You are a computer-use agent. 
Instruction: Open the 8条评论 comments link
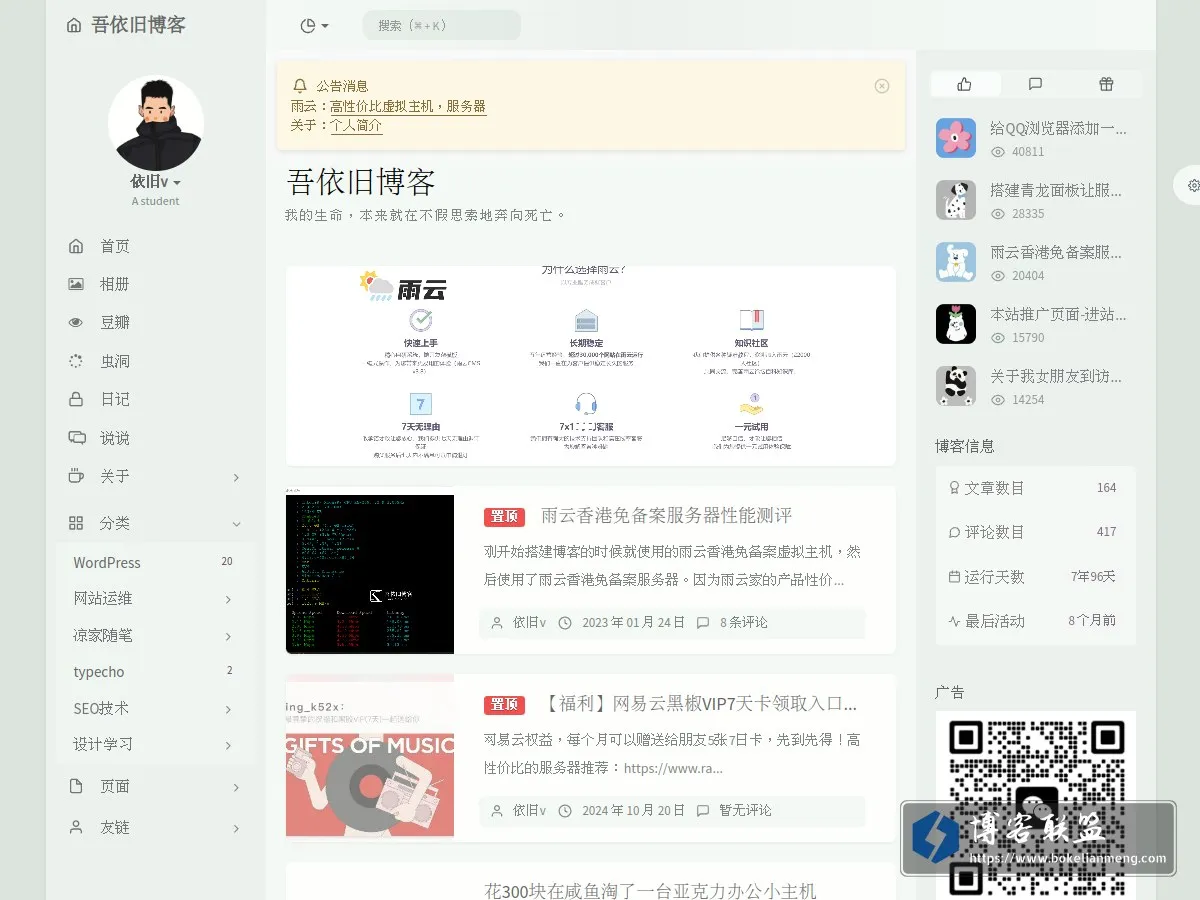744,622
